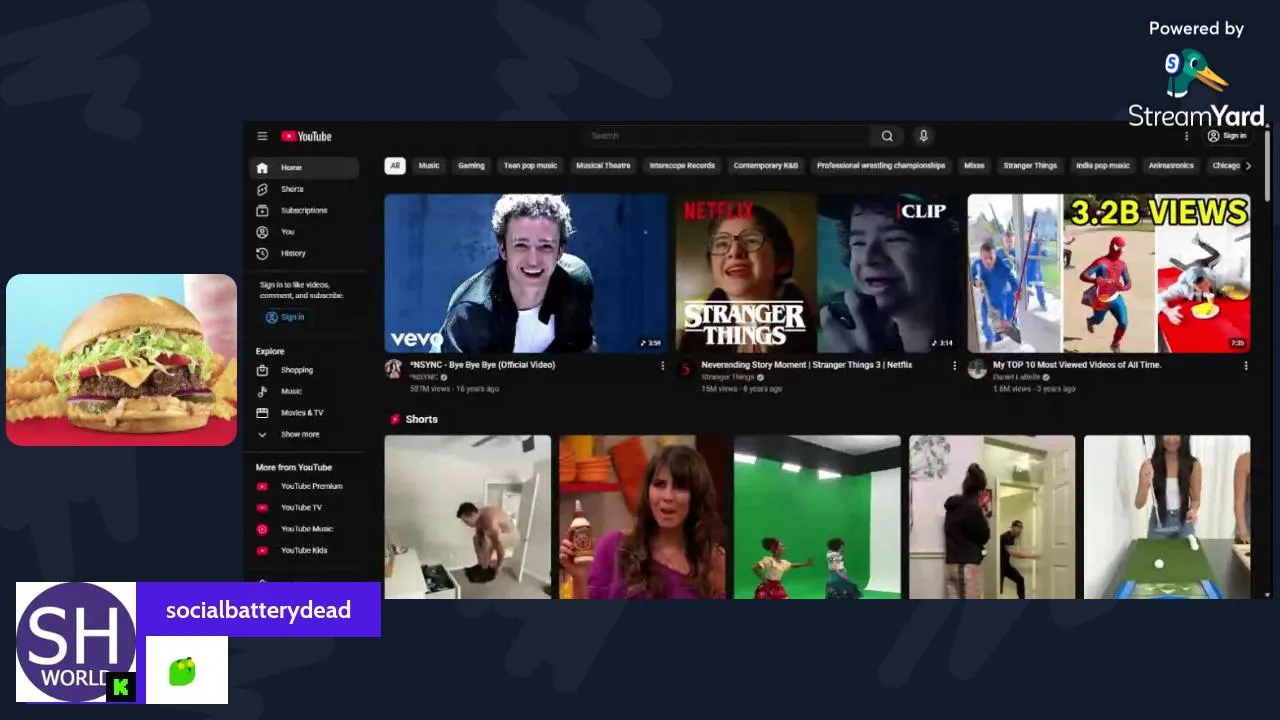The image size is (1280, 720).
Task: Open more options for NSYNC video
Action: pos(662,366)
